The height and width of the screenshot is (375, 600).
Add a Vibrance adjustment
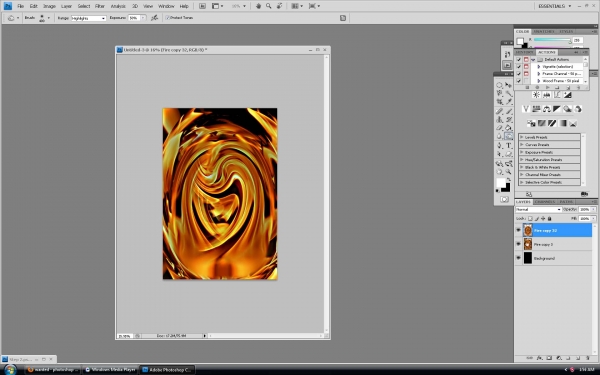[526, 109]
